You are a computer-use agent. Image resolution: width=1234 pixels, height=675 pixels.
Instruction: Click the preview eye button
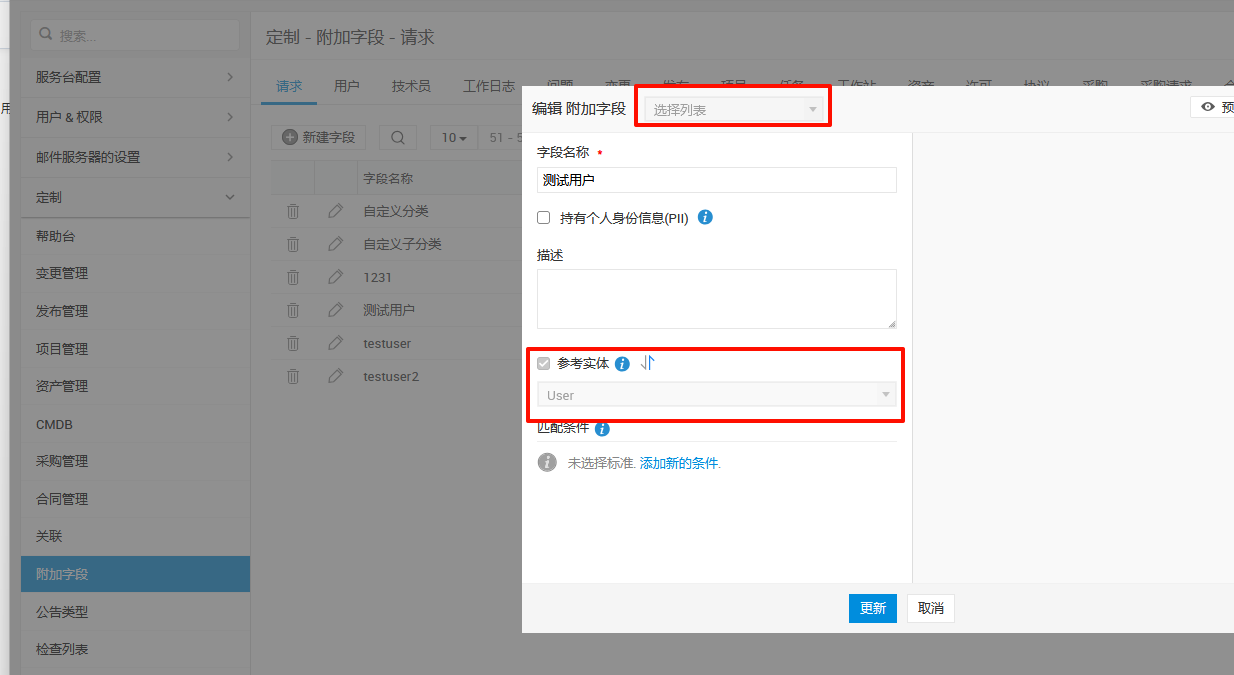pos(1213,107)
